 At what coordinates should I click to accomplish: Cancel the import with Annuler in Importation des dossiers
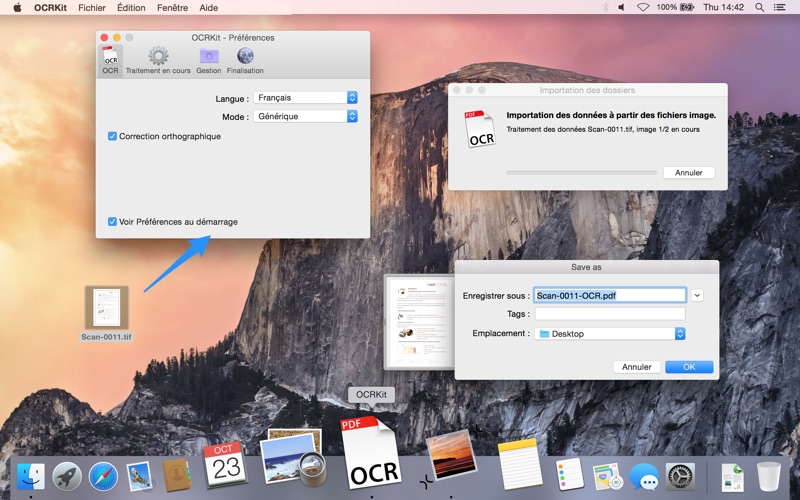click(x=689, y=172)
